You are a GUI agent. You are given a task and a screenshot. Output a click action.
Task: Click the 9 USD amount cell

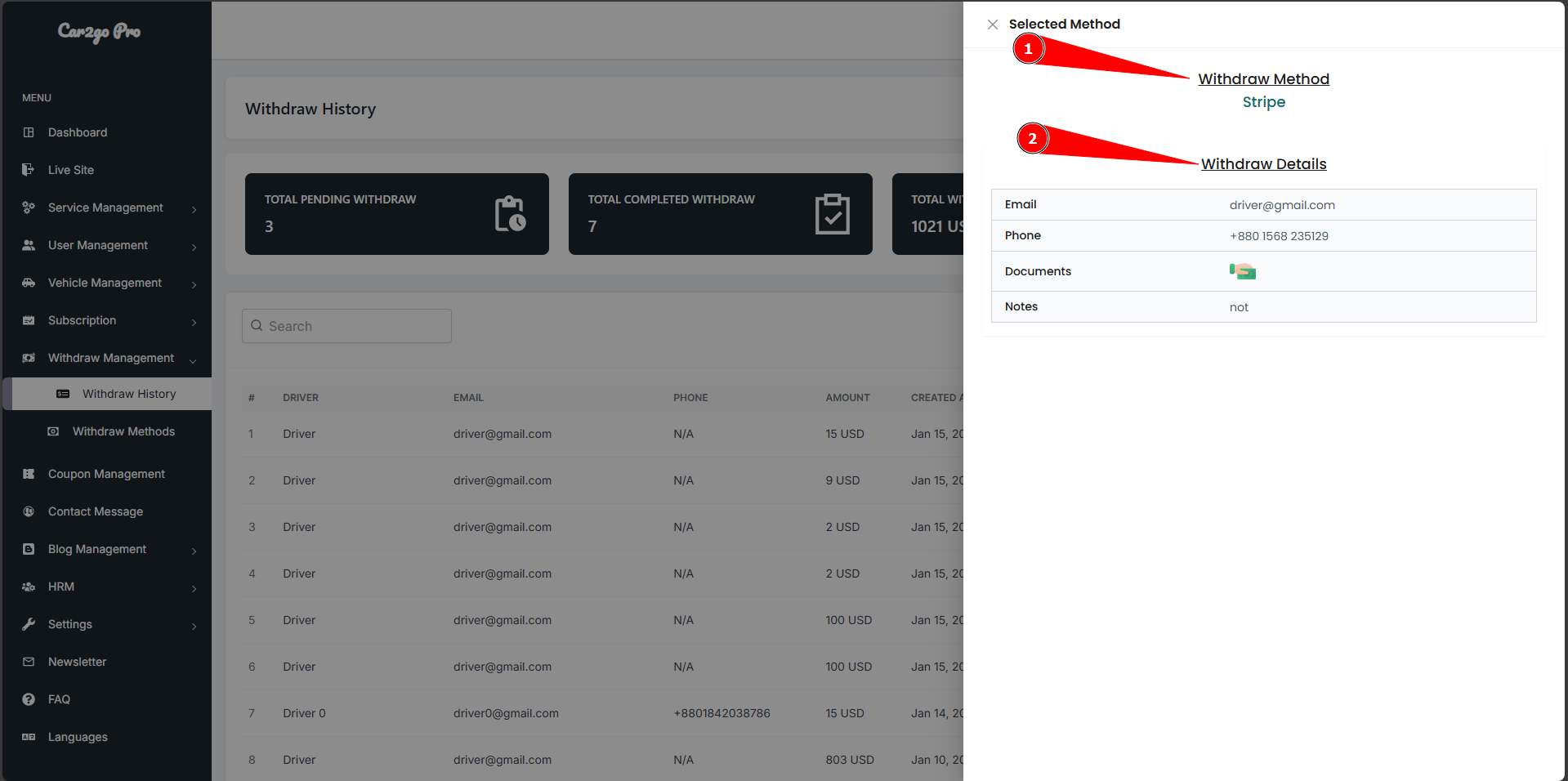842,480
